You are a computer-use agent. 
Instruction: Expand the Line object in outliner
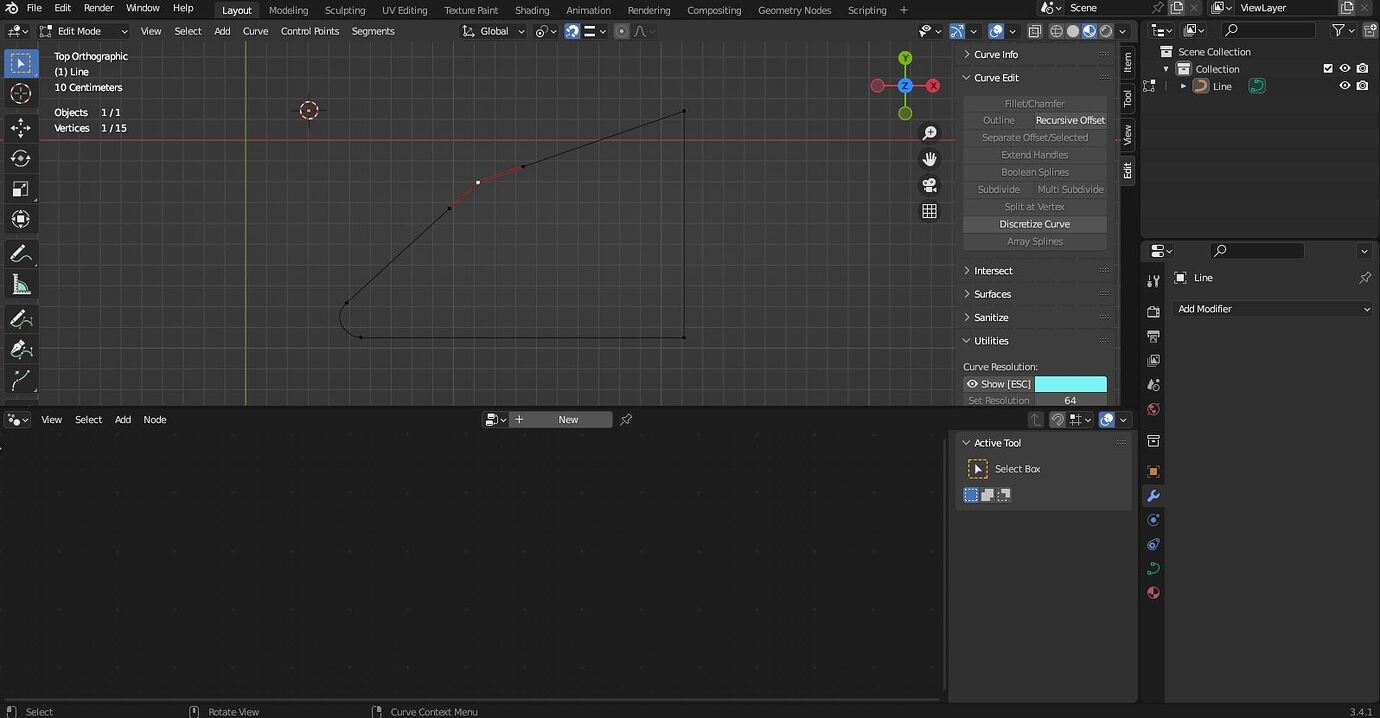click(x=1184, y=86)
